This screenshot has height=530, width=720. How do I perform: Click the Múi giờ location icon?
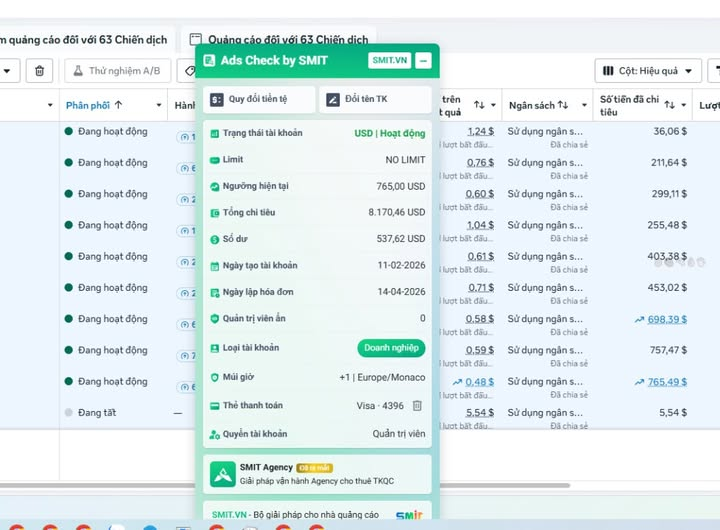(x=214, y=378)
